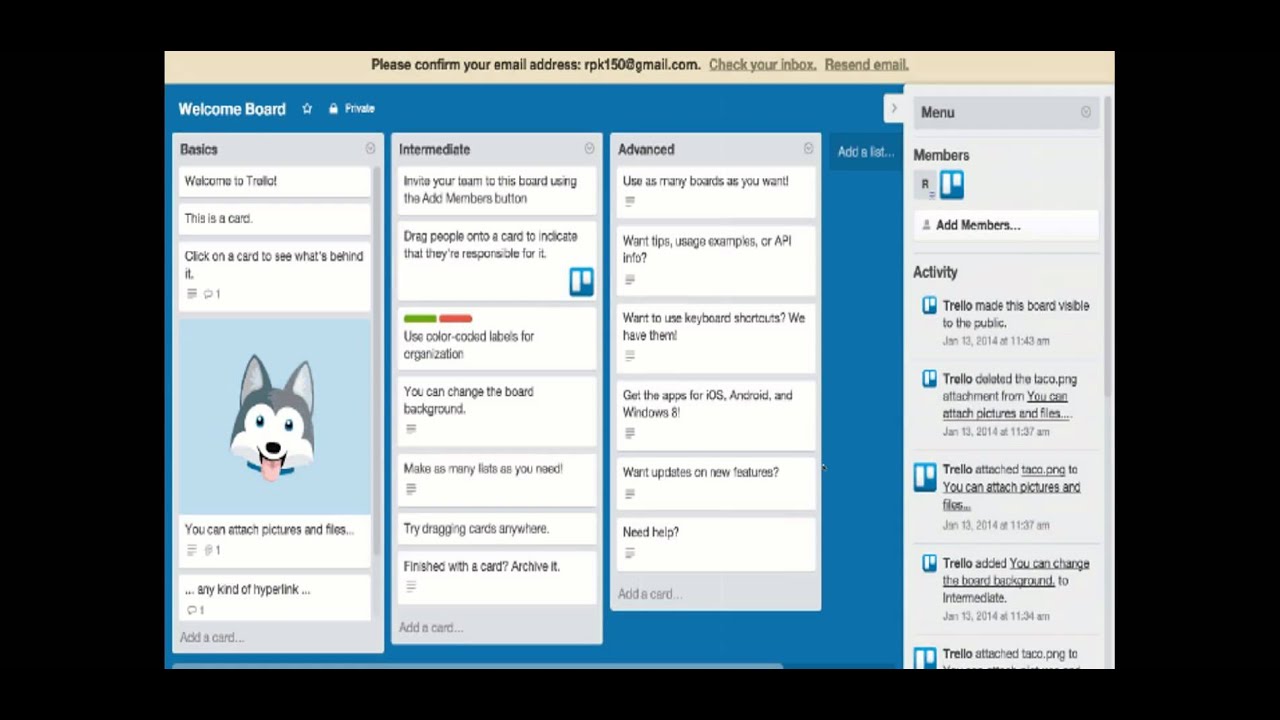Click comment icon on 'Click on a card' card
Screen dimensions: 1280x720
click(208, 294)
